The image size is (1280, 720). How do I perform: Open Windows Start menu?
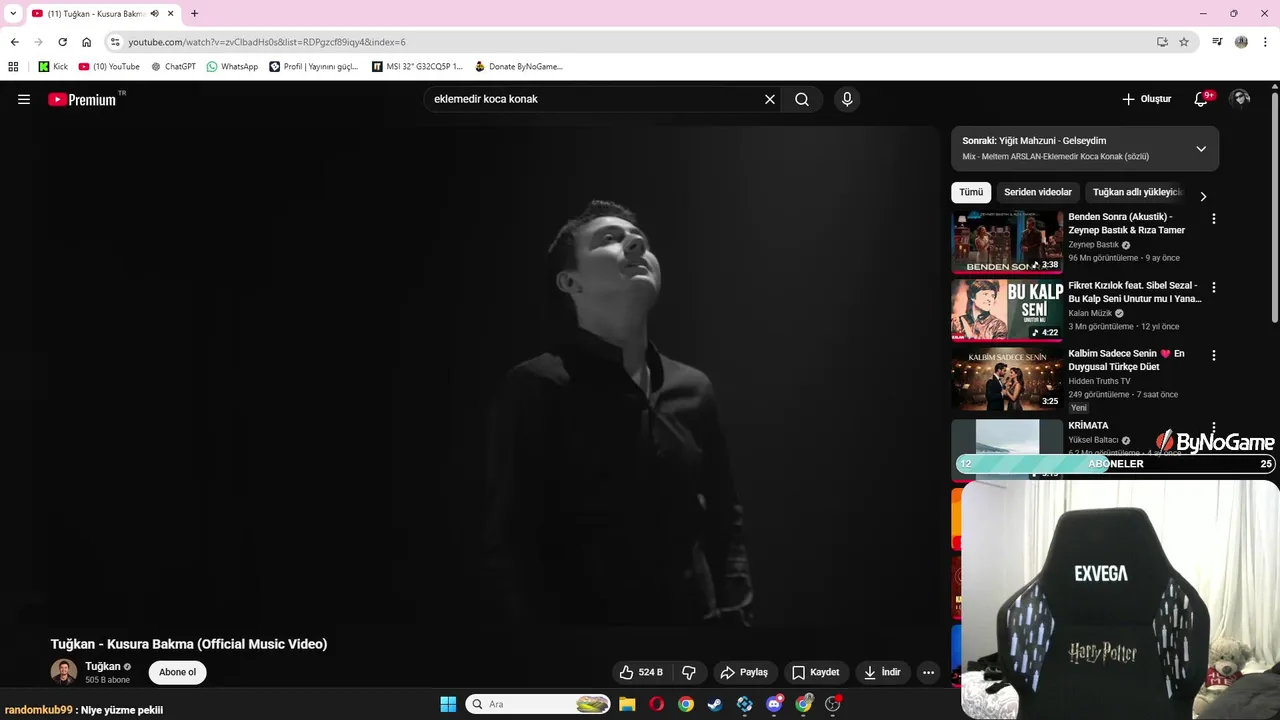[x=448, y=704]
